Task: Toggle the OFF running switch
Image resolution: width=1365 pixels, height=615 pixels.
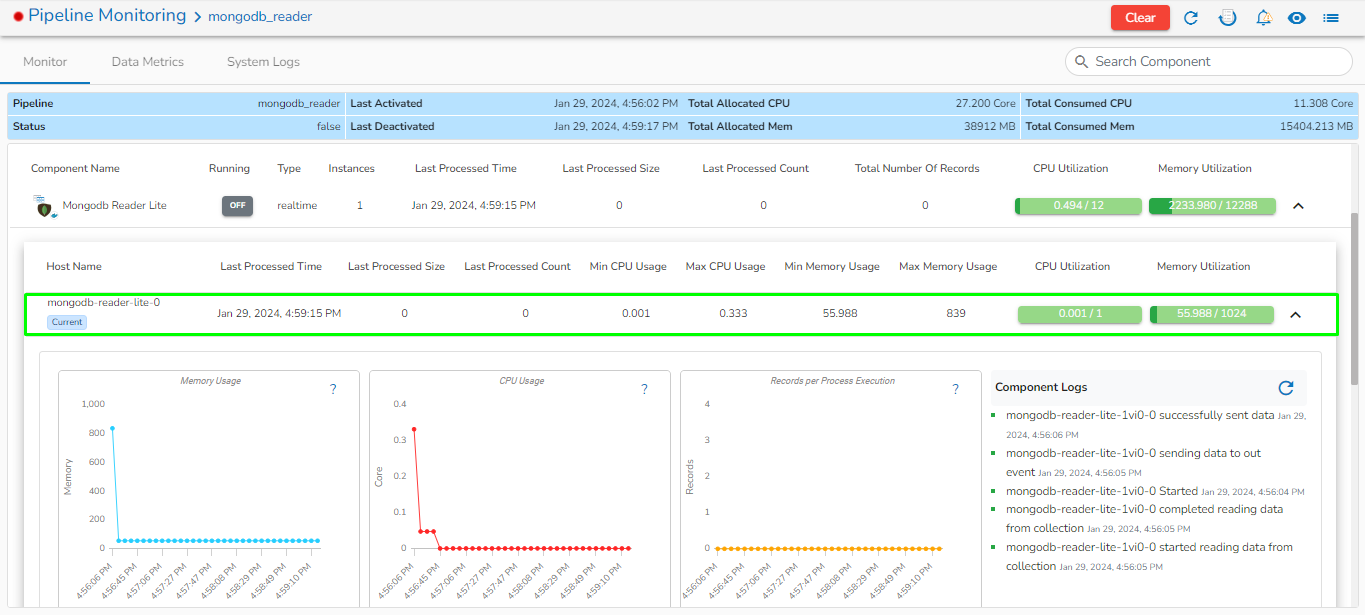Action: click(x=237, y=206)
